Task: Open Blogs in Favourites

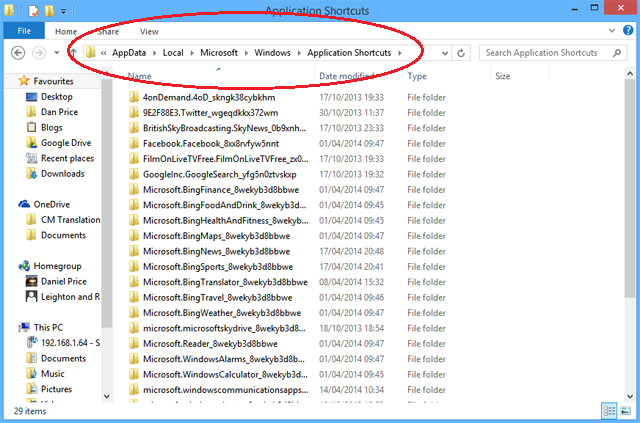Action: click(51, 127)
